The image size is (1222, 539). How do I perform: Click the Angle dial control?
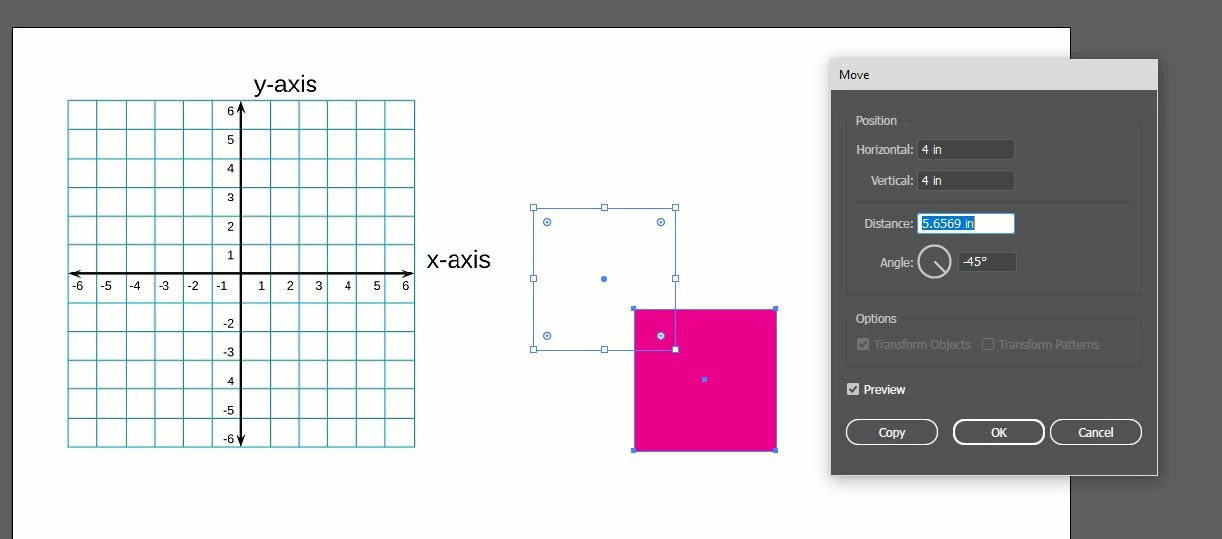click(934, 262)
